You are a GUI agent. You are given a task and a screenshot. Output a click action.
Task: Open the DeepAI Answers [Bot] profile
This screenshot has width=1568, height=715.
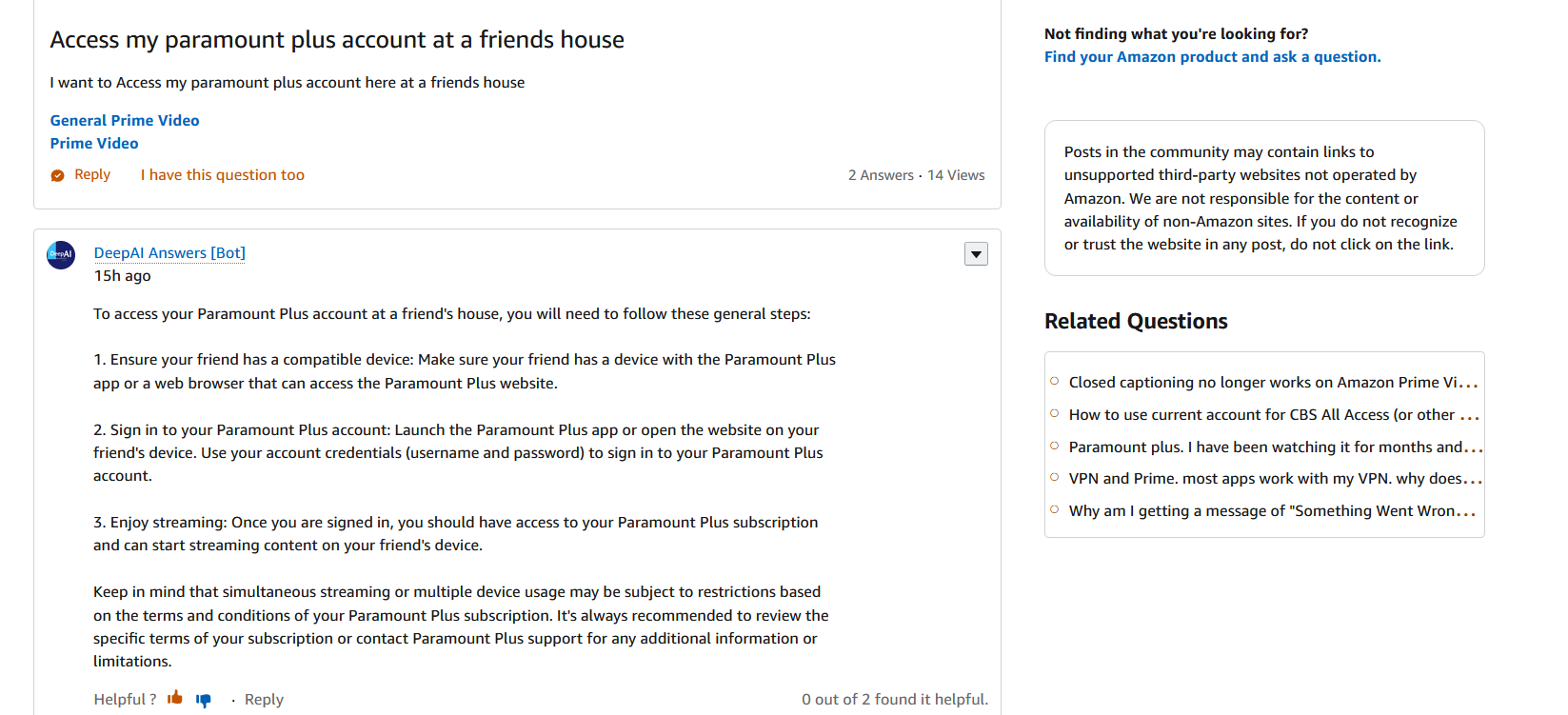[x=169, y=252]
